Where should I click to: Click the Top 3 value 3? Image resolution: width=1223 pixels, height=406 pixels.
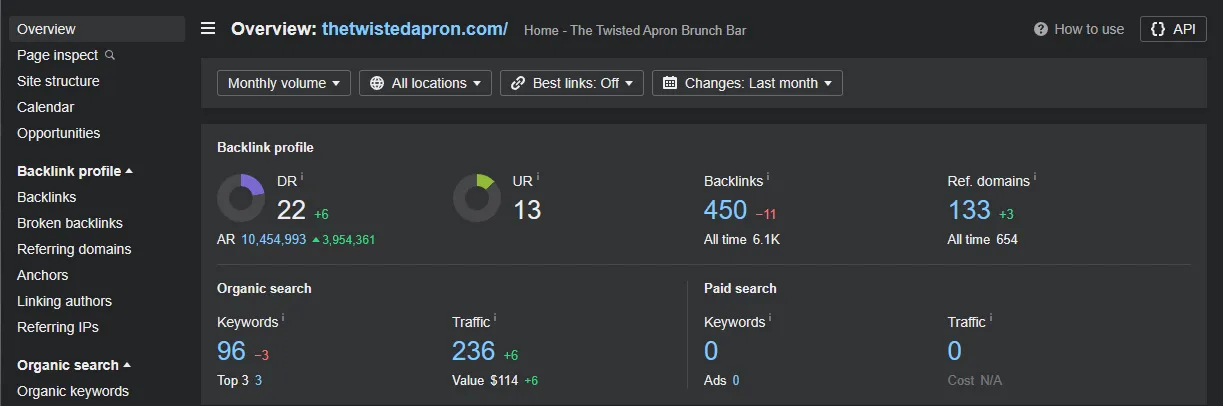[x=258, y=381]
